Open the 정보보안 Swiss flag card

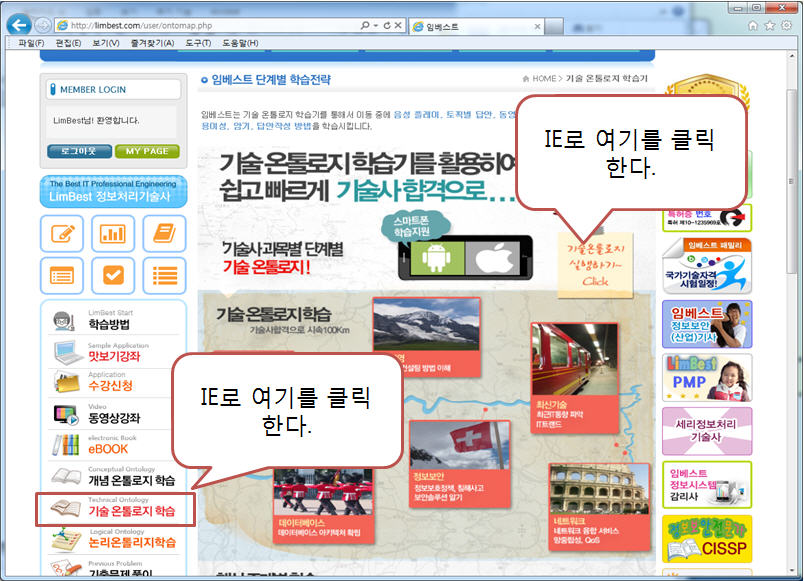[460, 464]
